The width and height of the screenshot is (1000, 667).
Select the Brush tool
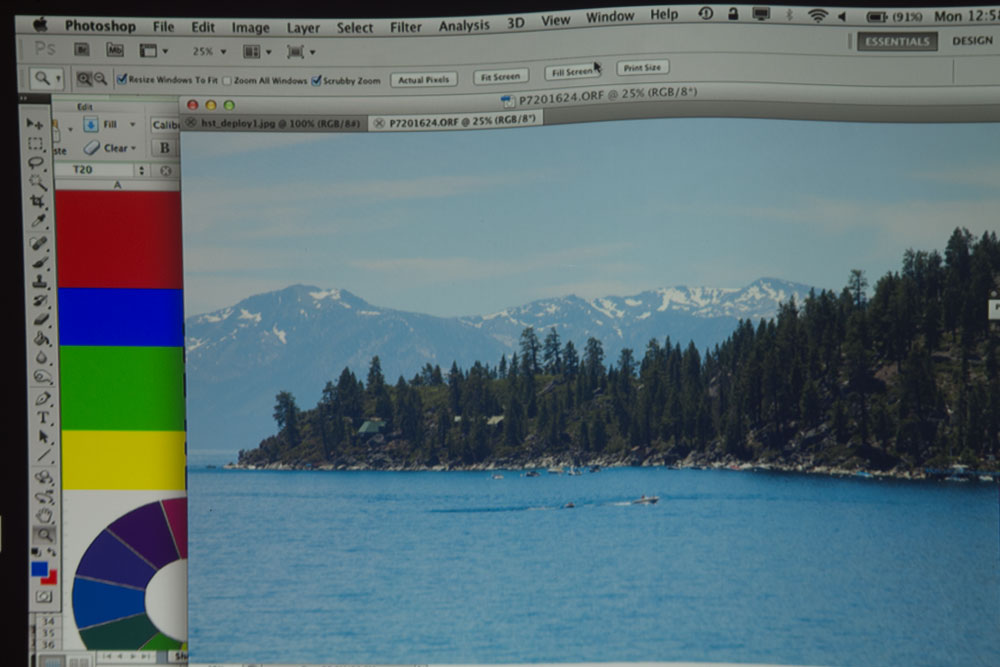(40, 262)
